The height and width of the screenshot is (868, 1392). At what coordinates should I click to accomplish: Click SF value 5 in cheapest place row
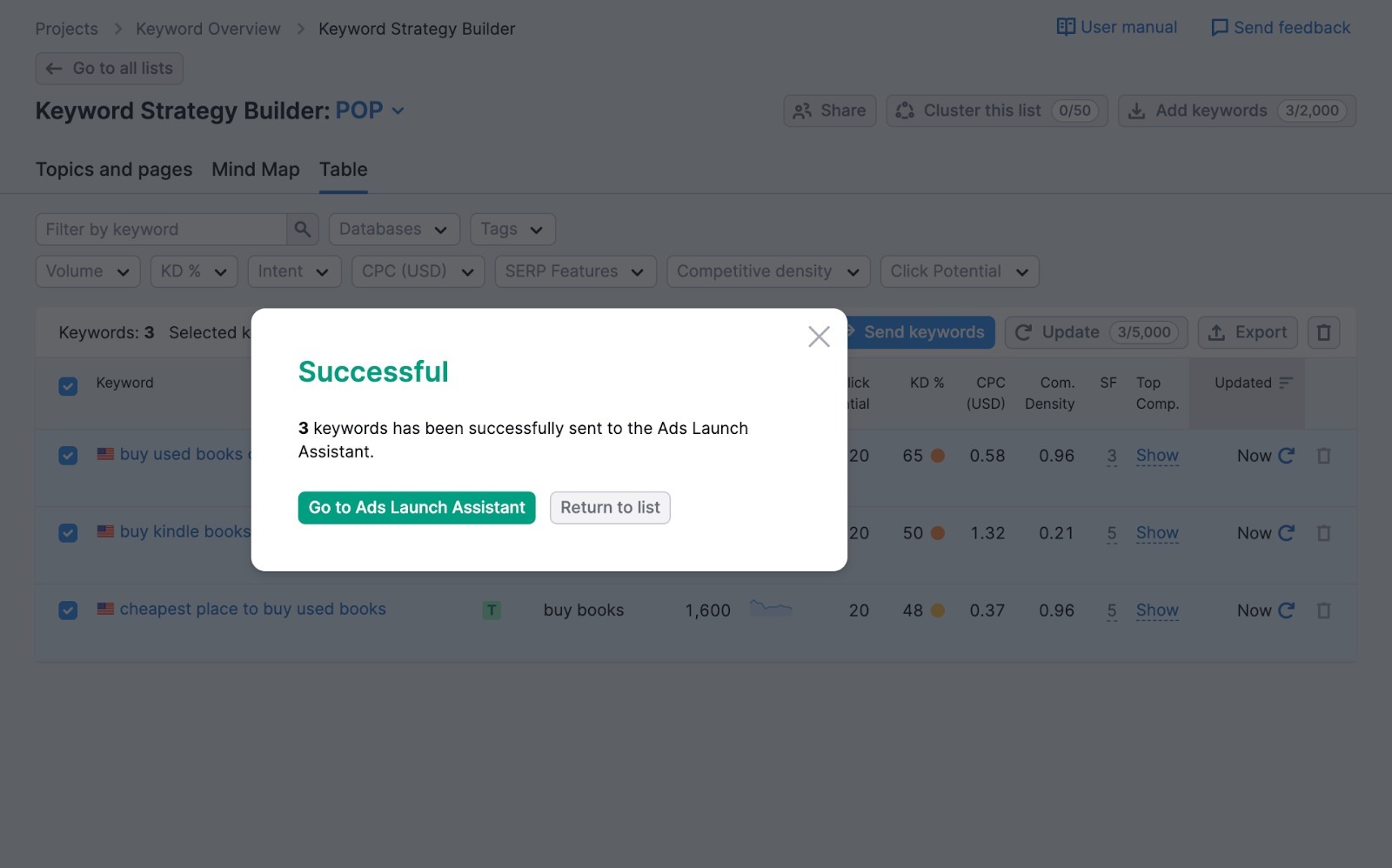[1111, 611]
